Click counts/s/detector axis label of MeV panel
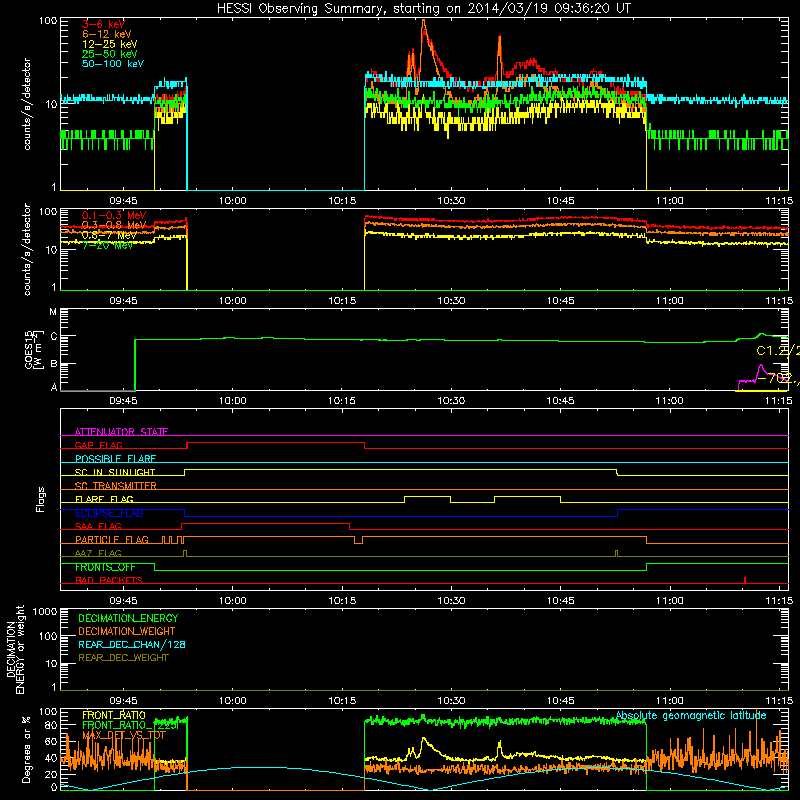This screenshot has height=800, width=800. [x=27, y=249]
